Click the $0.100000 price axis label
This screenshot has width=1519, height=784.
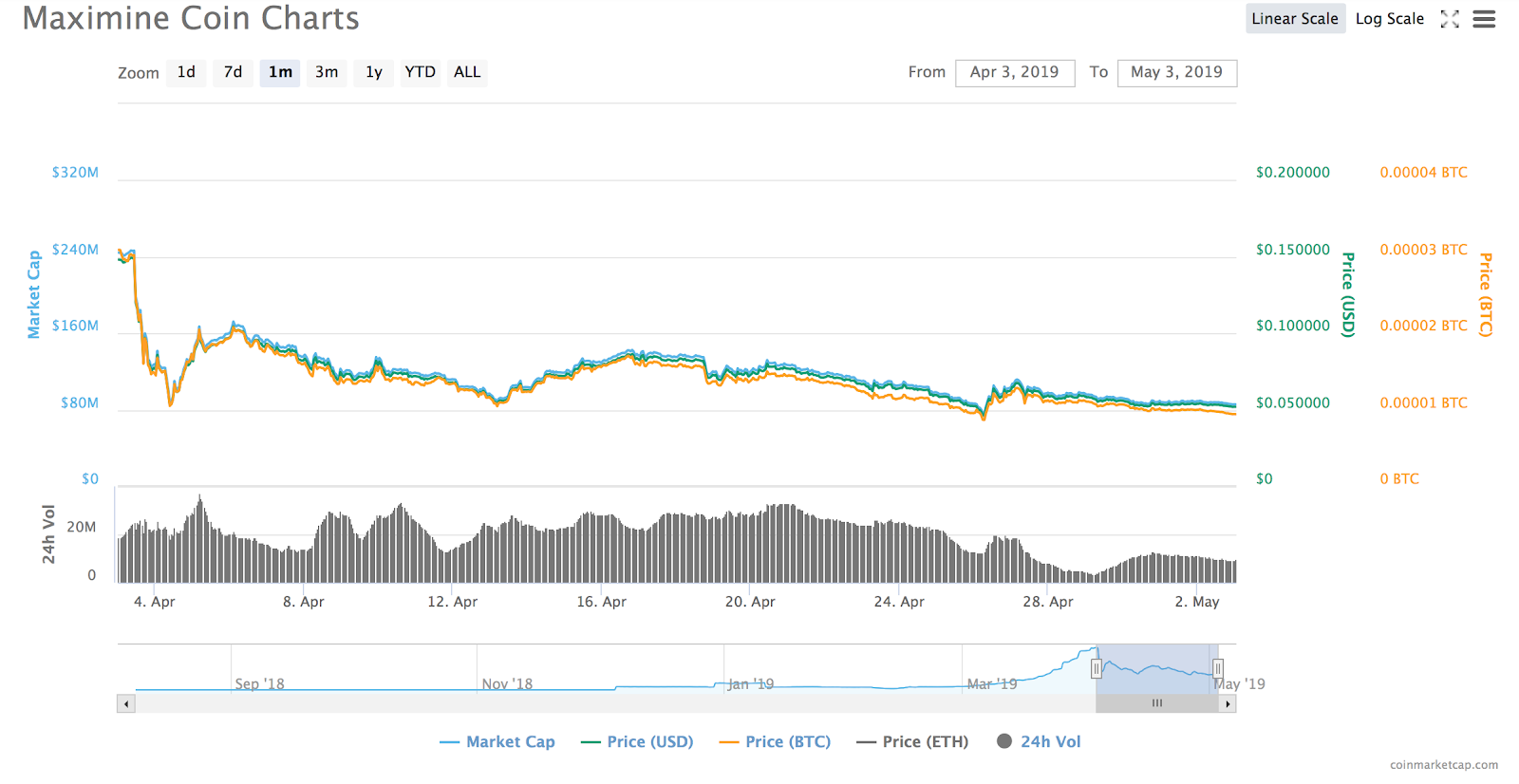(x=1293, y=326)
